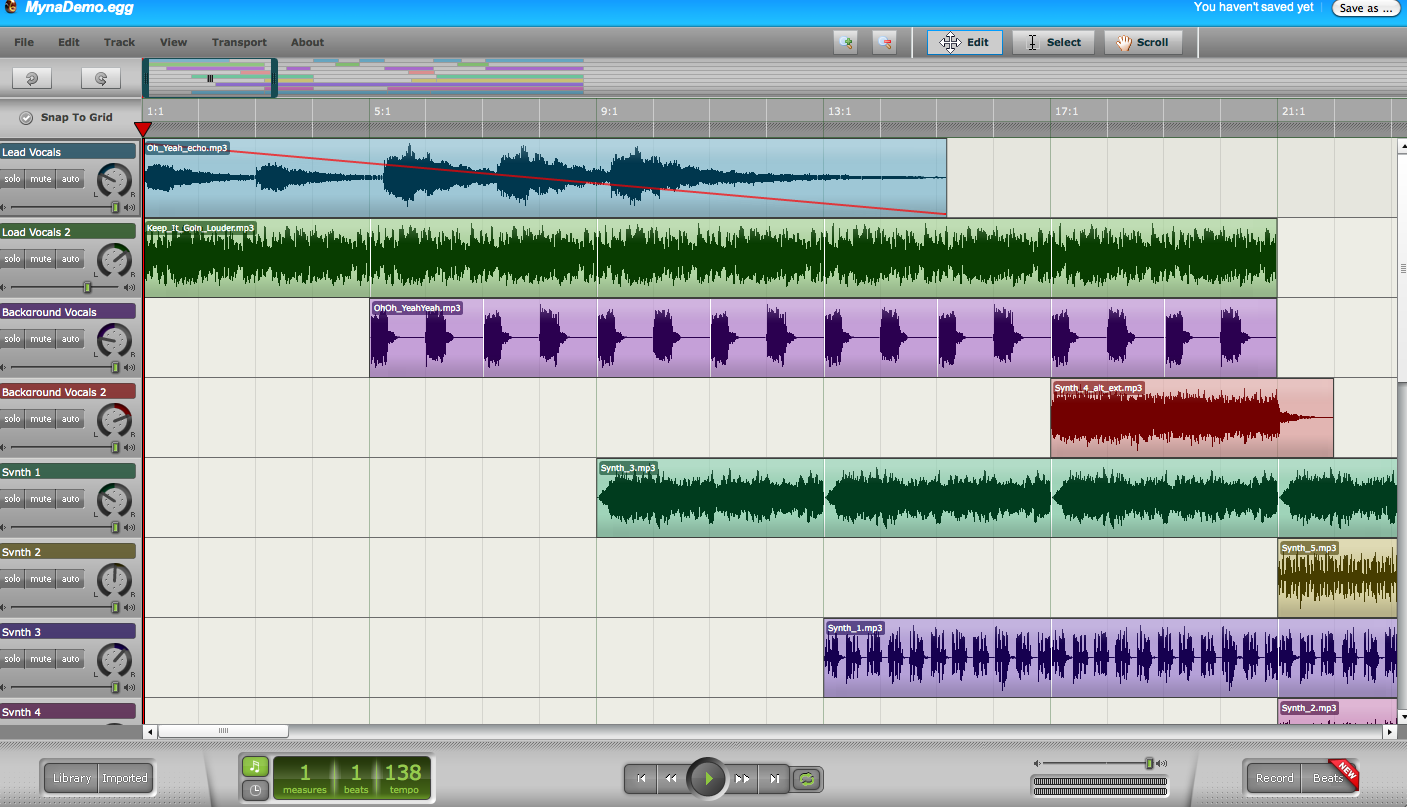Click the undo arrow button
Viewport: 1407px width, 807px height.
click(32, 78)
